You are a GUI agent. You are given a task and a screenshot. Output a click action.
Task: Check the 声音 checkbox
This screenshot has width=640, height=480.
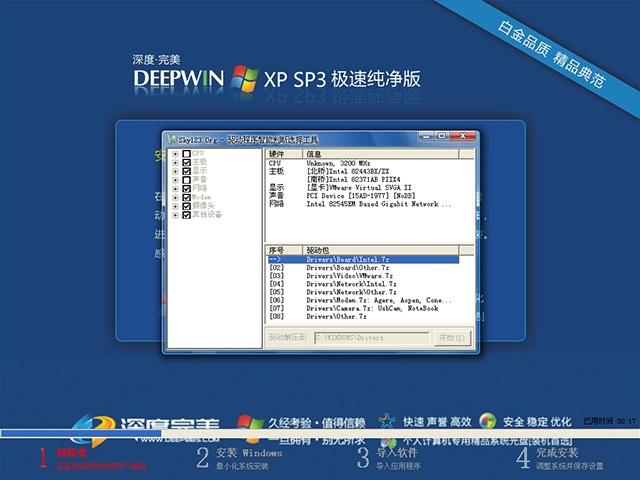[187, 180]
